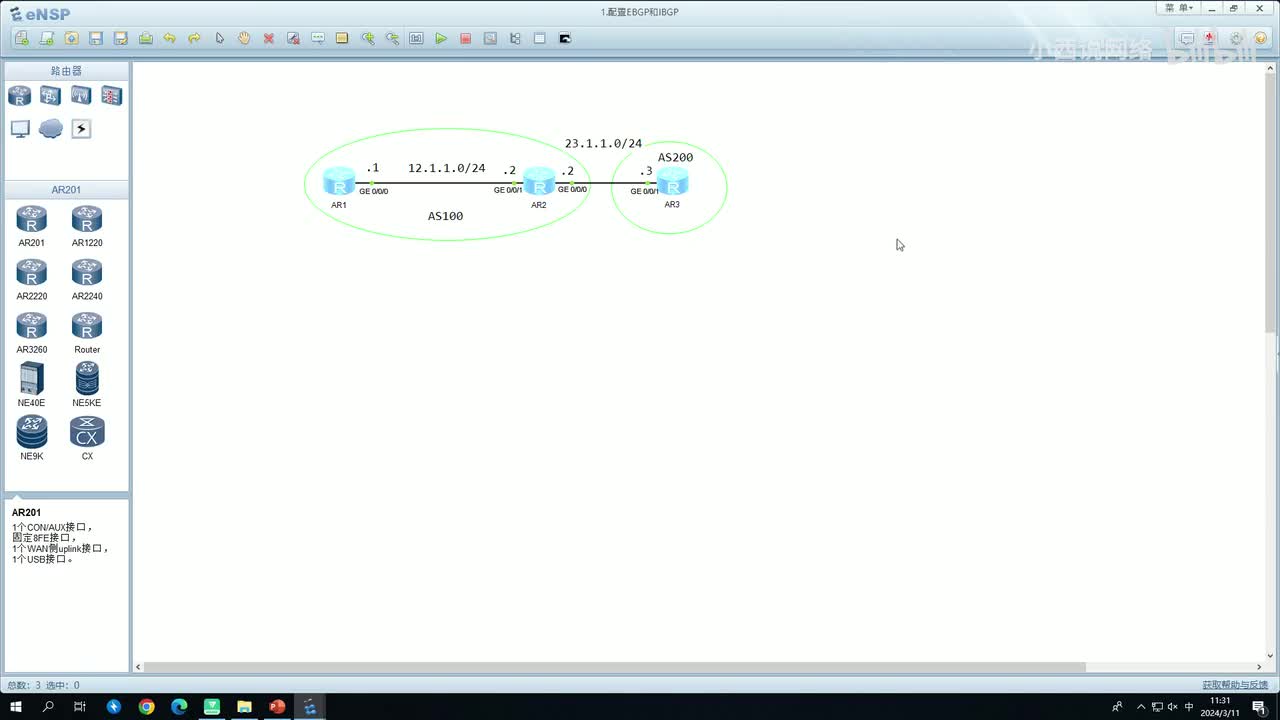Select the pointer arrow tool
Image resolution: width=1280 pixels, height=720 pixels.
[220, 39]
